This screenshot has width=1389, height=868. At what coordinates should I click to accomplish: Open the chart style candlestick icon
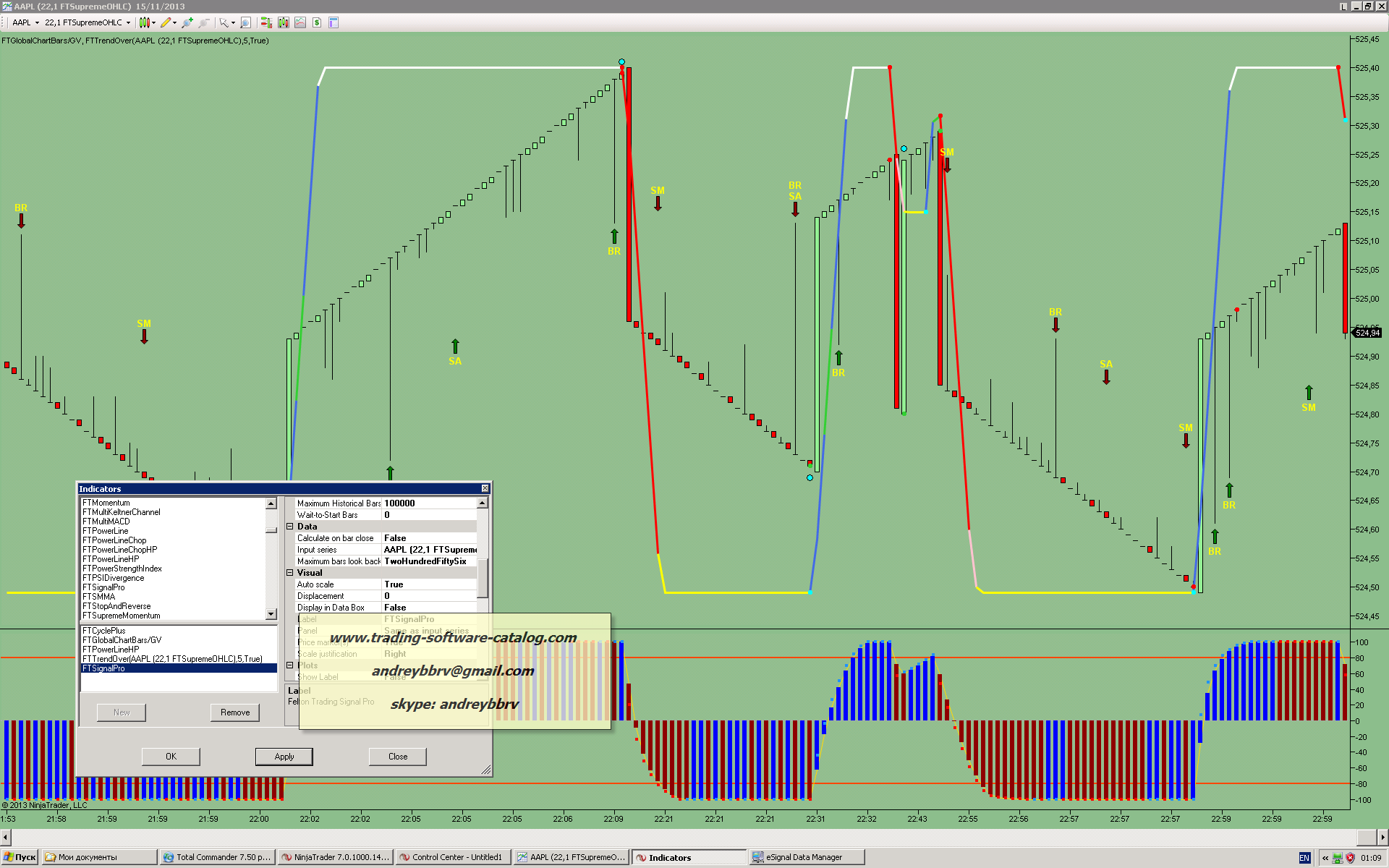pos(144,22)
